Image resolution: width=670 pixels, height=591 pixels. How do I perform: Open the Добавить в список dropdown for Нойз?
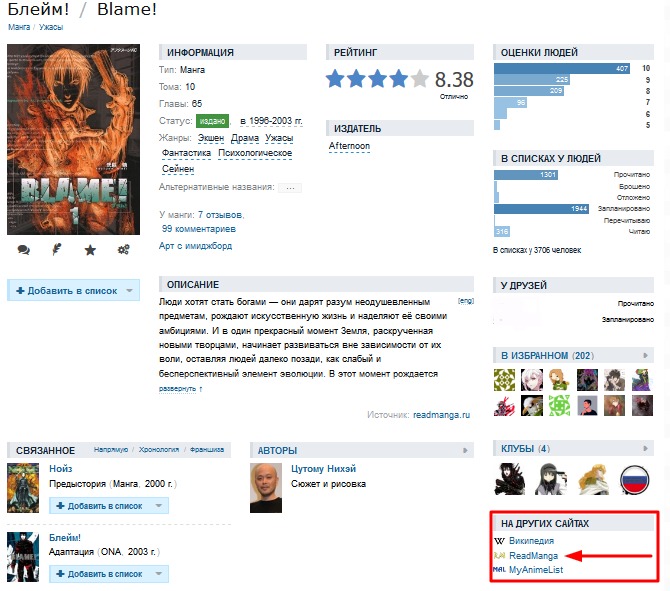point(159,506)
